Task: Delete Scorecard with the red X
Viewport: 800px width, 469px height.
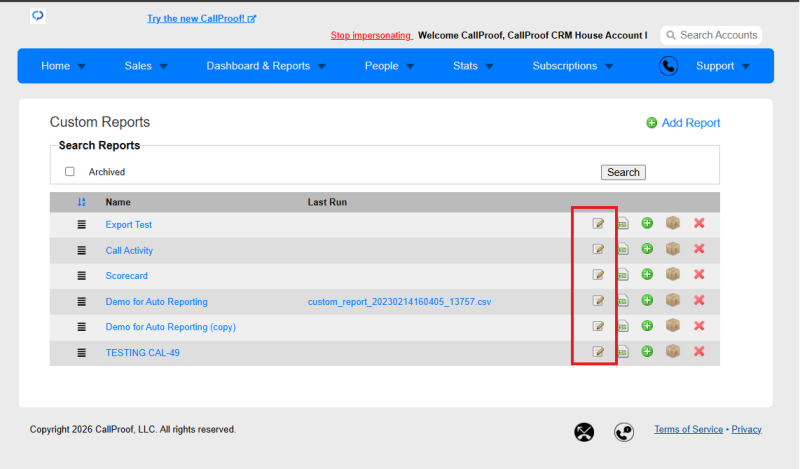Action: 699,274
